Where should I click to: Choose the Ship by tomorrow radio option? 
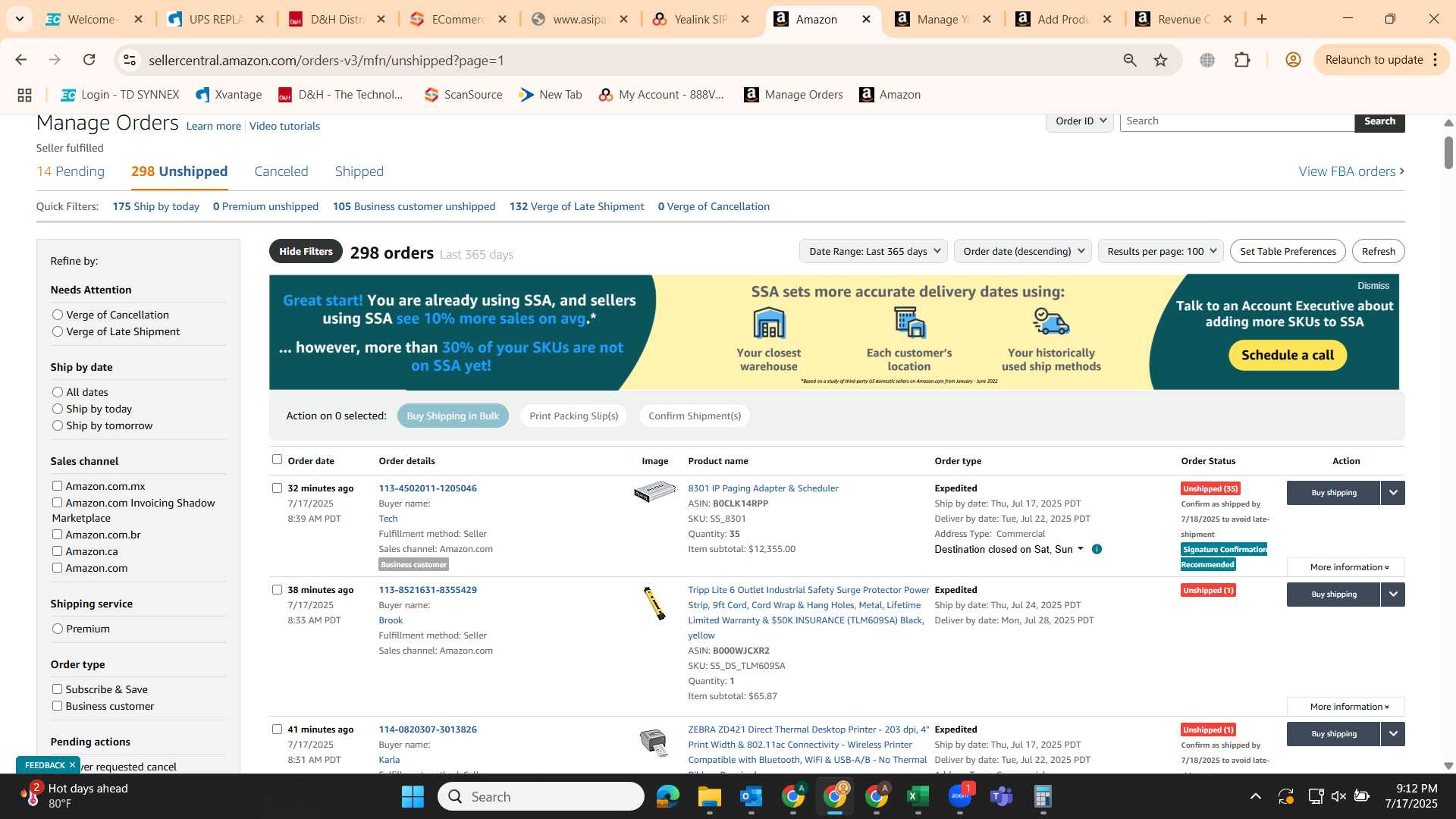click(58, 425)
